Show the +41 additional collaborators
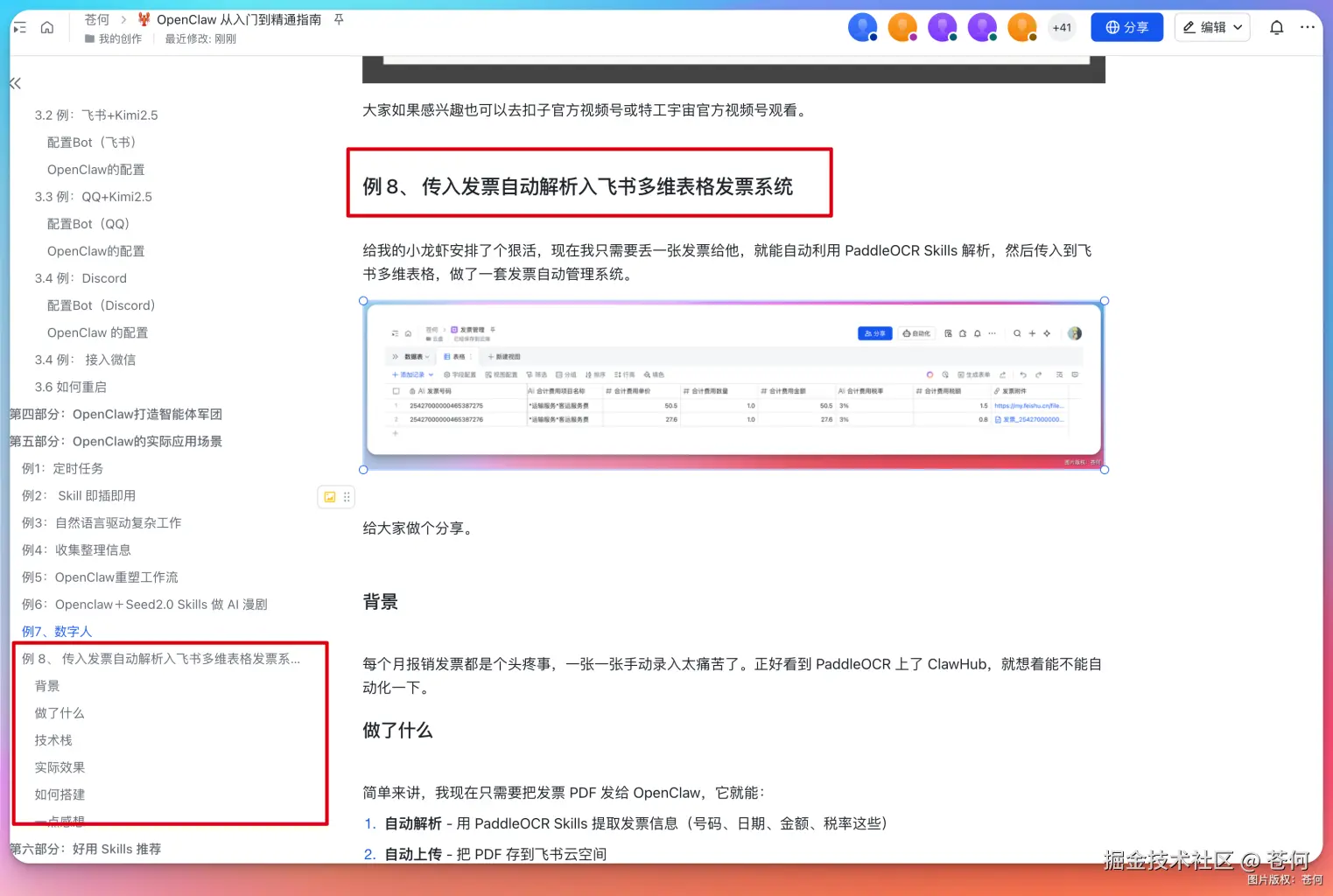Image resolution: width=1333 pixels, height=896 pixels. pos(1062,28)
